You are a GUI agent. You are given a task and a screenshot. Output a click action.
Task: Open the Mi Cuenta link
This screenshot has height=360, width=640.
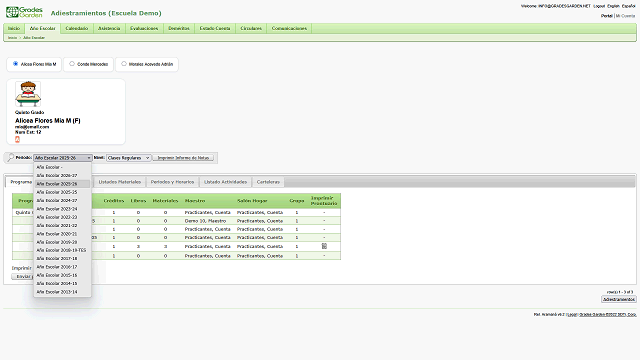(x=625, y=16)
